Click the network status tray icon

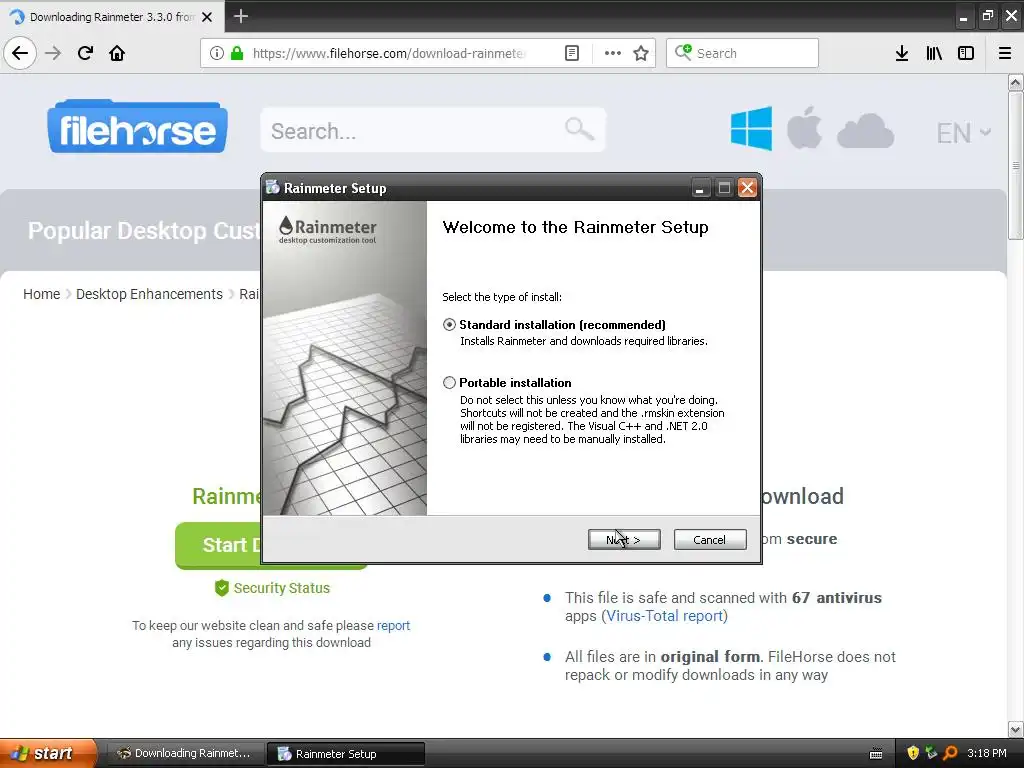931,753
